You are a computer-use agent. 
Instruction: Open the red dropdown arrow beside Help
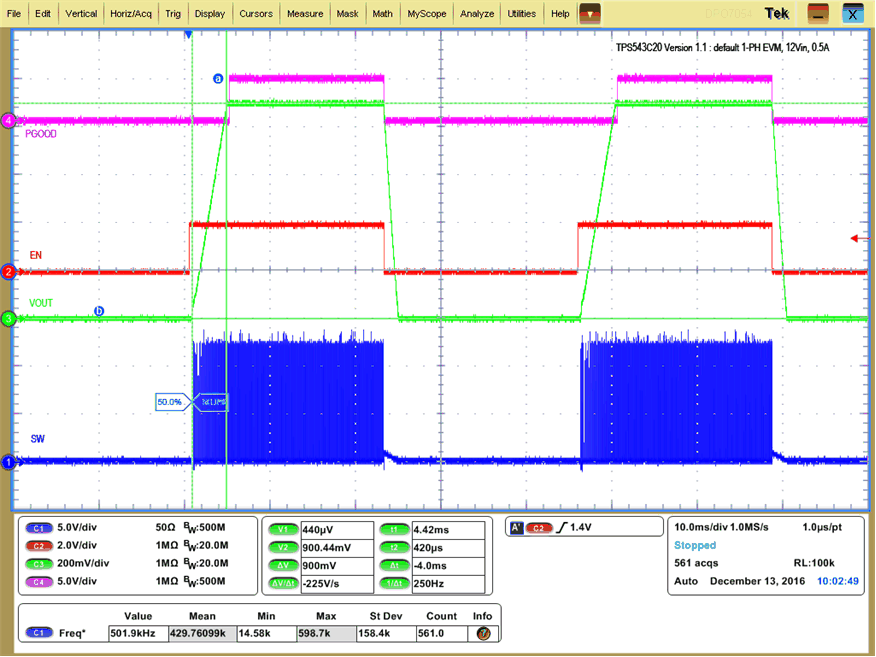click(x=590, y=14)
